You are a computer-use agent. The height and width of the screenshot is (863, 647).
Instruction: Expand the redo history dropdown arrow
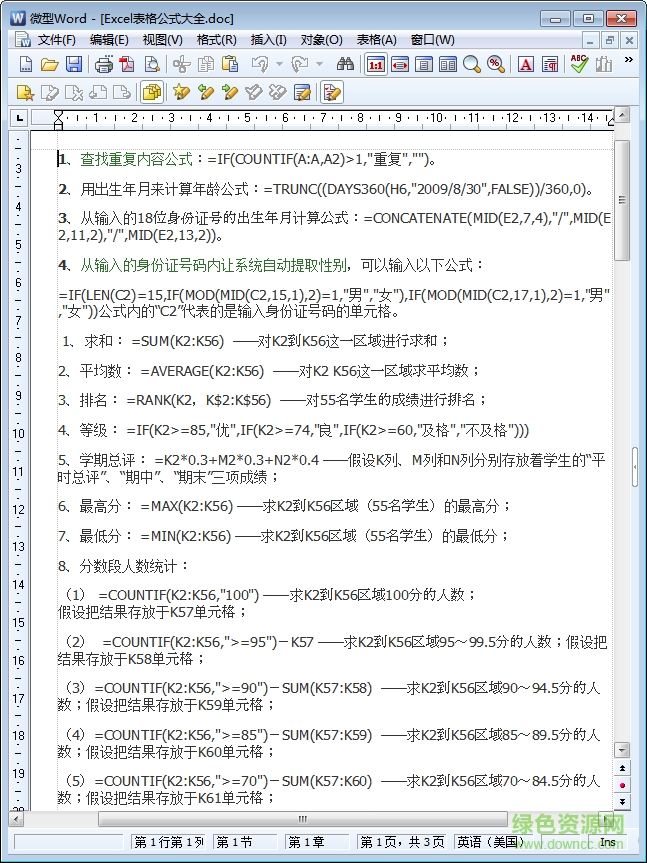(x=319, y=64)
